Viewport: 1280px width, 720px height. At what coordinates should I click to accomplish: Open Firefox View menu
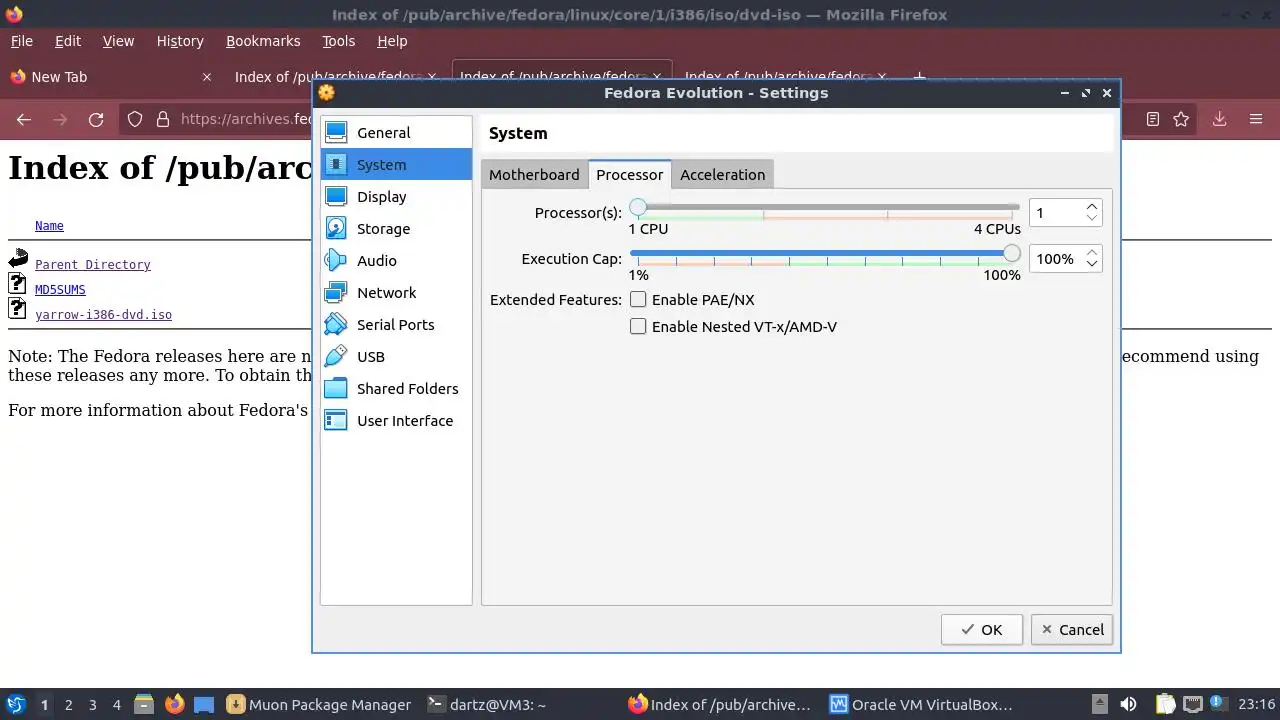pos(118,41)
